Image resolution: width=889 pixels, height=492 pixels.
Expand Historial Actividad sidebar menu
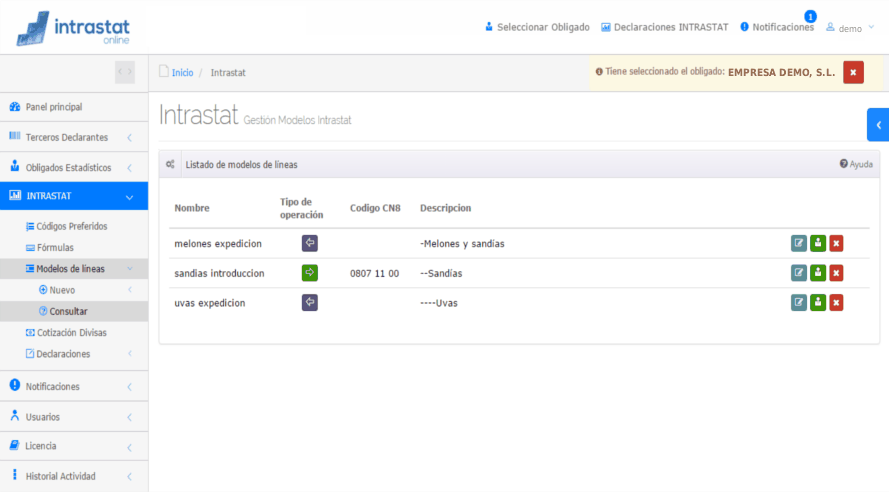pyautogui.click(x=74, y=476)
